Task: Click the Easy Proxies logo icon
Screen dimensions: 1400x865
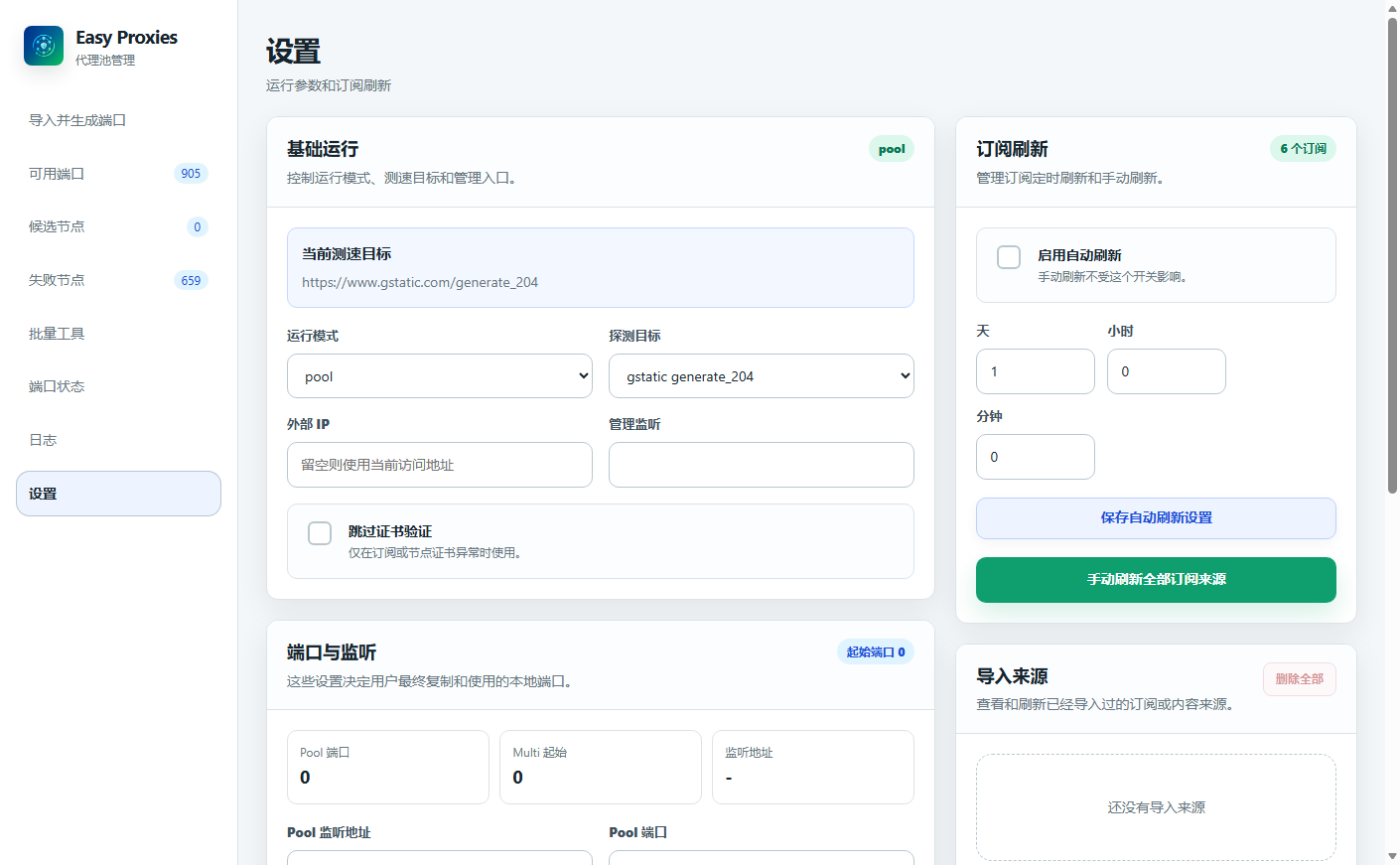Action: (x=44, y=46)
